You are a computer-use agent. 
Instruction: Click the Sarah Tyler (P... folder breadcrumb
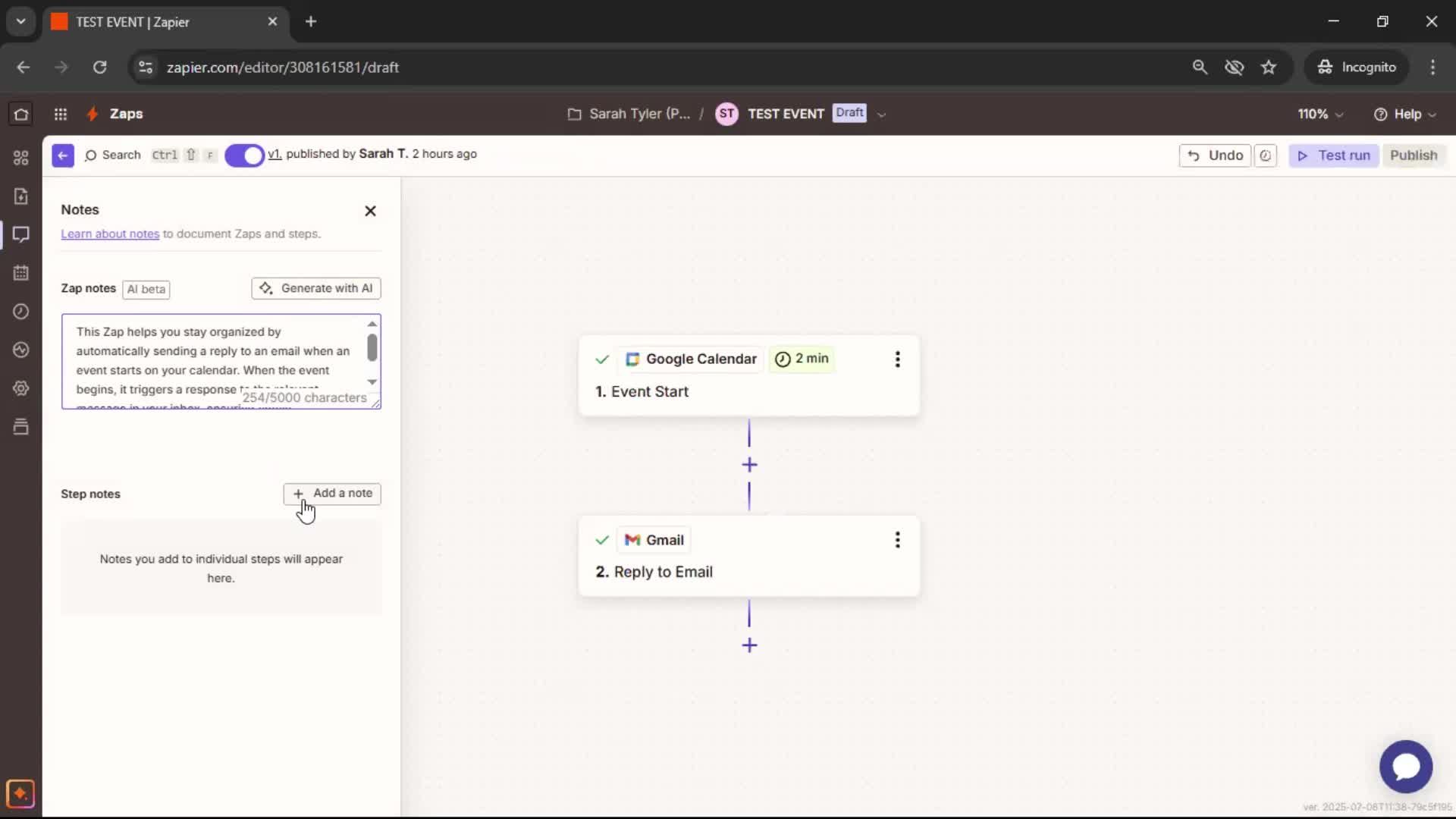point(639,114)
